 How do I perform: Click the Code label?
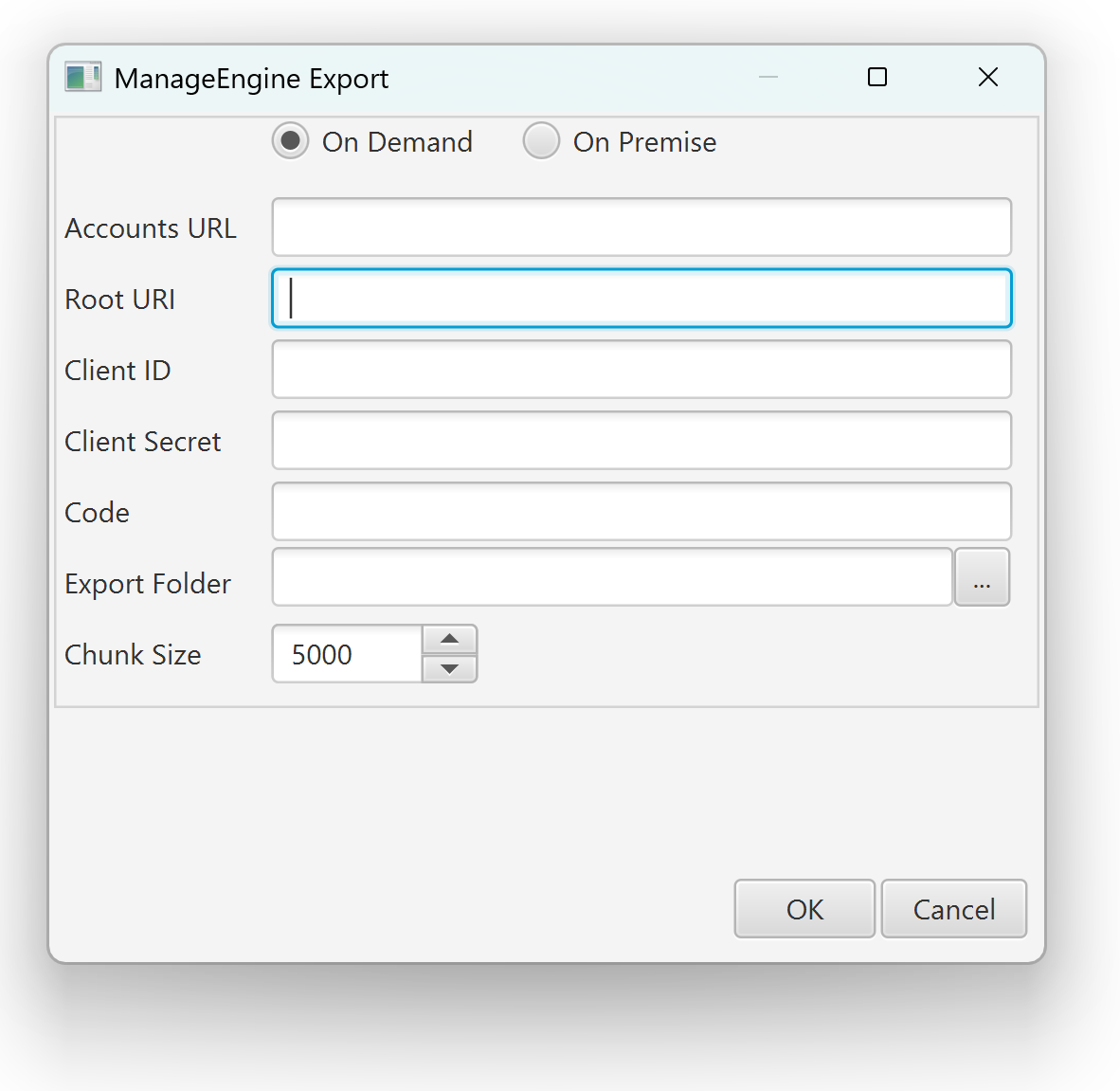(98, 513)
